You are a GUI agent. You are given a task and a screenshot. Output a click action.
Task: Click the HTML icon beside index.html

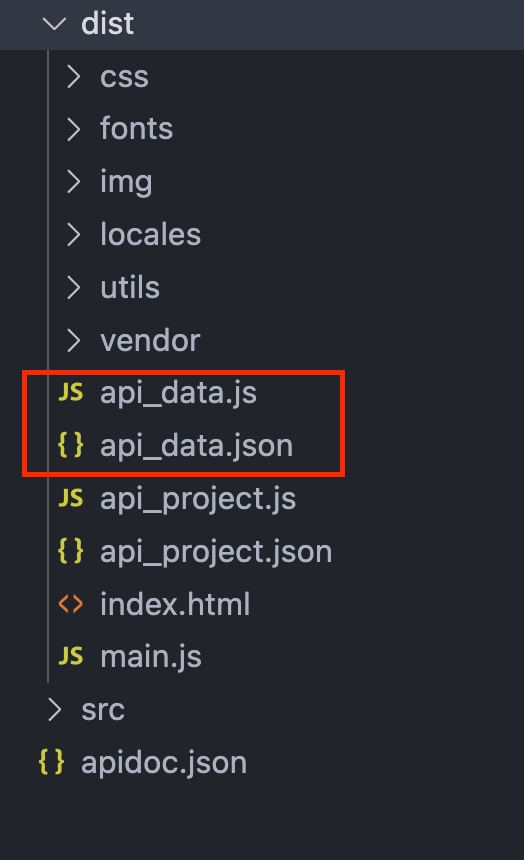(71, 604)
